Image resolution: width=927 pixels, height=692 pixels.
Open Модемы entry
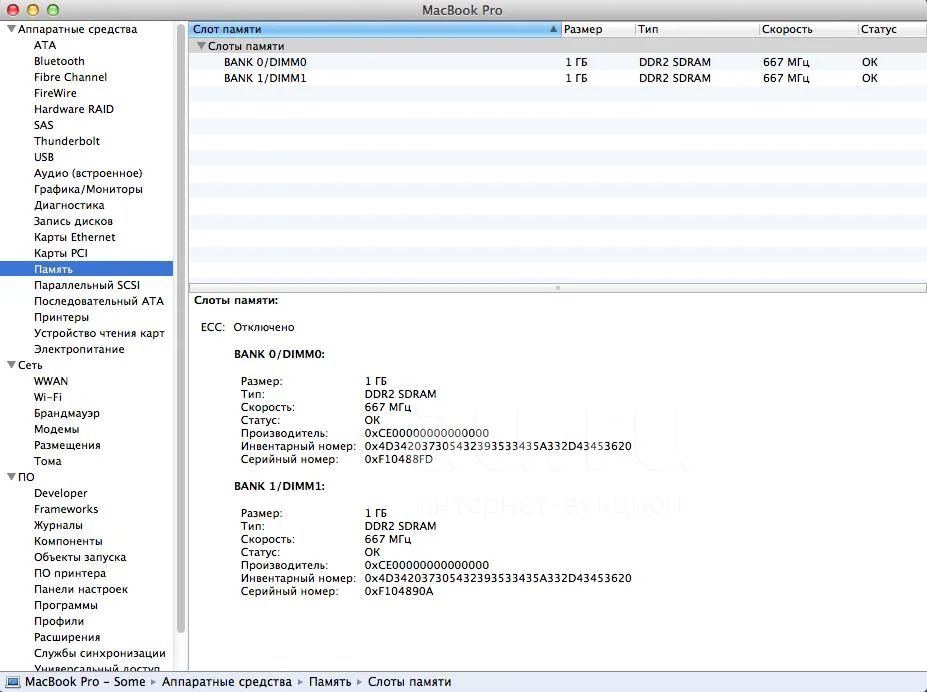click(x=57, y=429)
